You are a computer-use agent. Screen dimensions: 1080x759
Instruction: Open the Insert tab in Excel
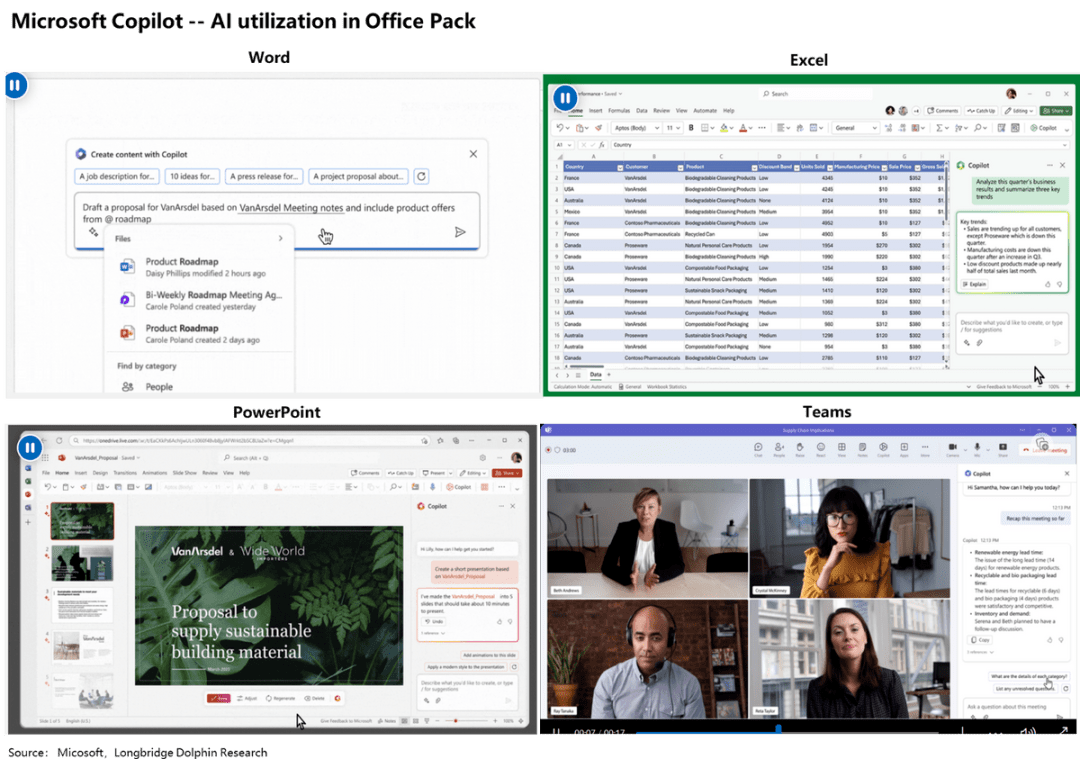(x=595, y=111)
